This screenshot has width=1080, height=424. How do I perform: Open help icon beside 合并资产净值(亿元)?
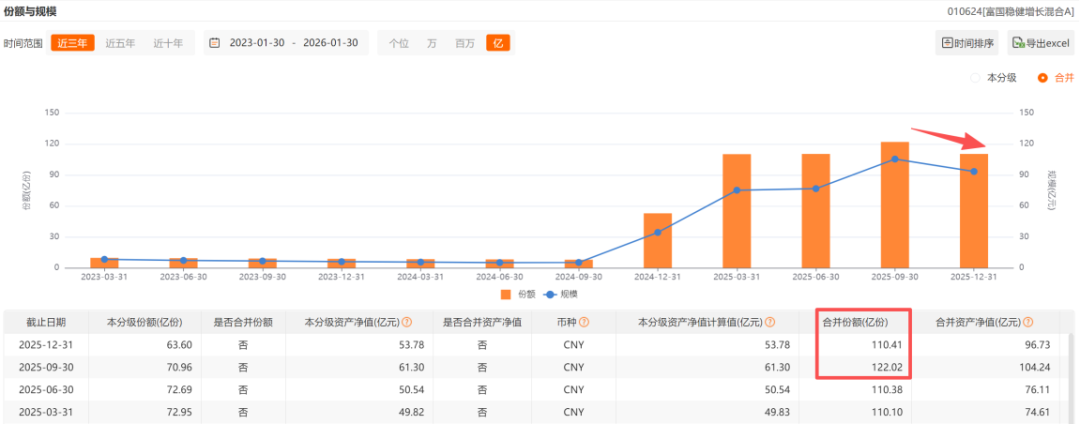(x=1028, y=322)
